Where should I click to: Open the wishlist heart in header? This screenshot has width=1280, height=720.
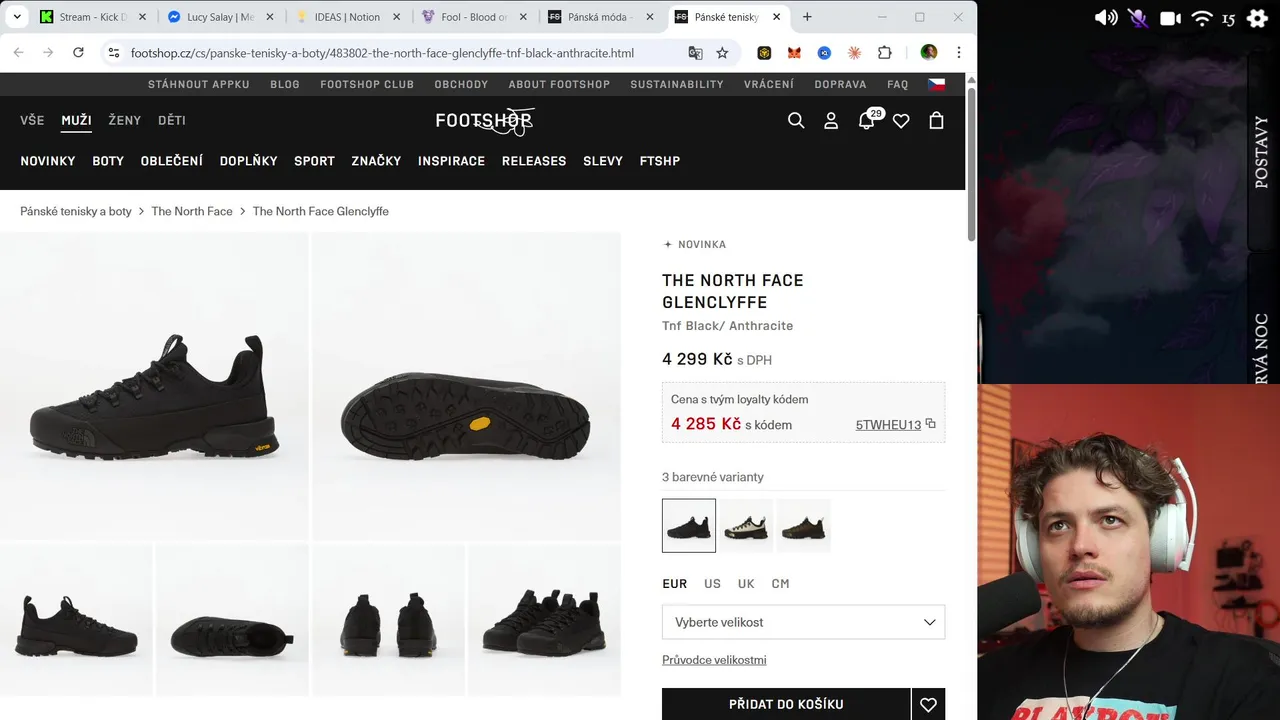click(x=901, y=121)
